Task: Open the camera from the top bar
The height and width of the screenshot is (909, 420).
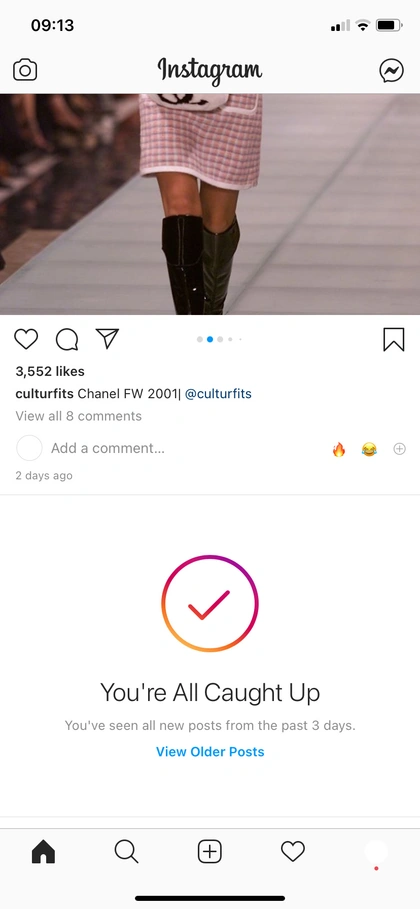Action: tap(25, 71)
